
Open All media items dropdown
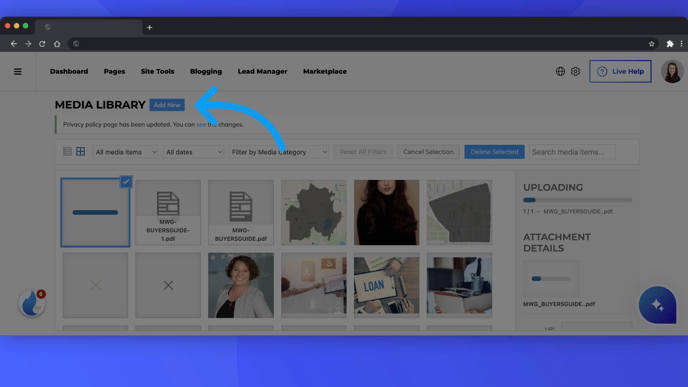[x=125, y=152]
